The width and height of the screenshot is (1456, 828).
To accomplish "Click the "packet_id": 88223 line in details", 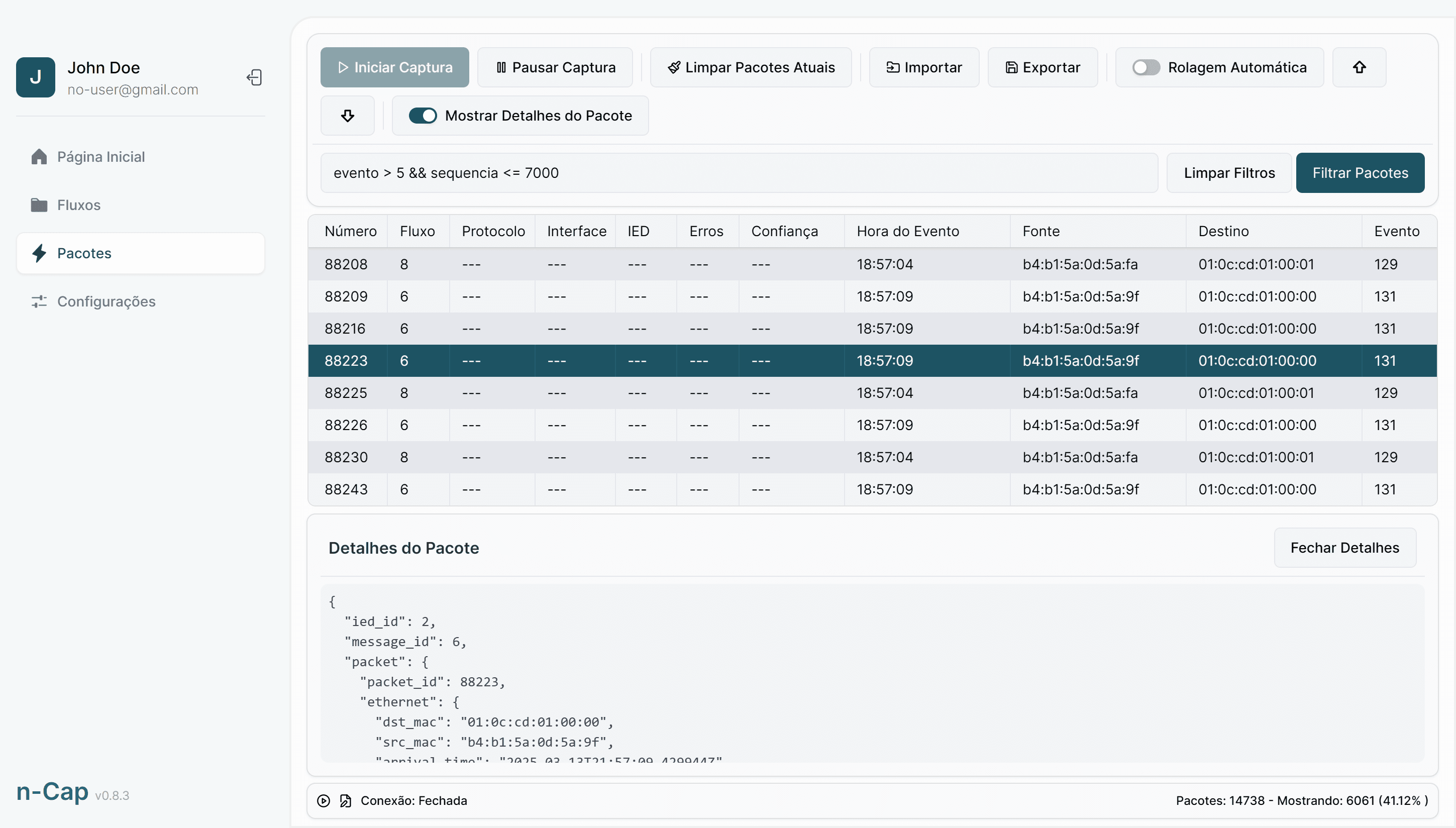I will click(x=433, y=682).
